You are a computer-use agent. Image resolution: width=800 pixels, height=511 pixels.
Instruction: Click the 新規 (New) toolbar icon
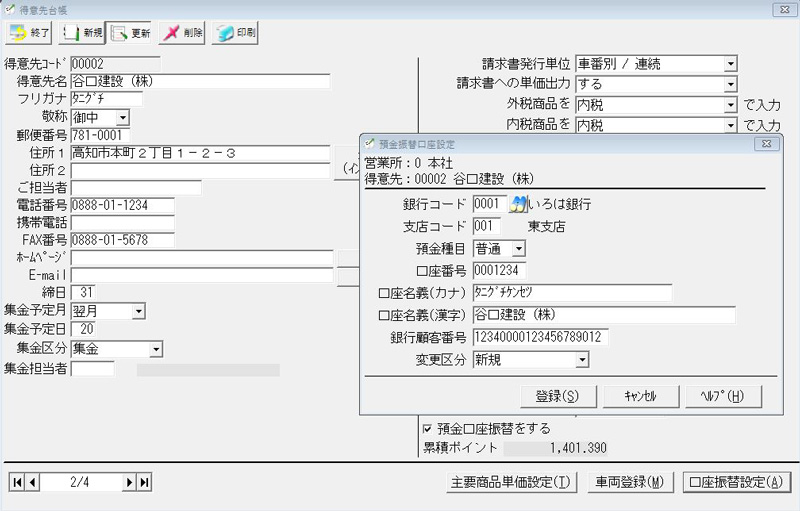pos(82,33)
